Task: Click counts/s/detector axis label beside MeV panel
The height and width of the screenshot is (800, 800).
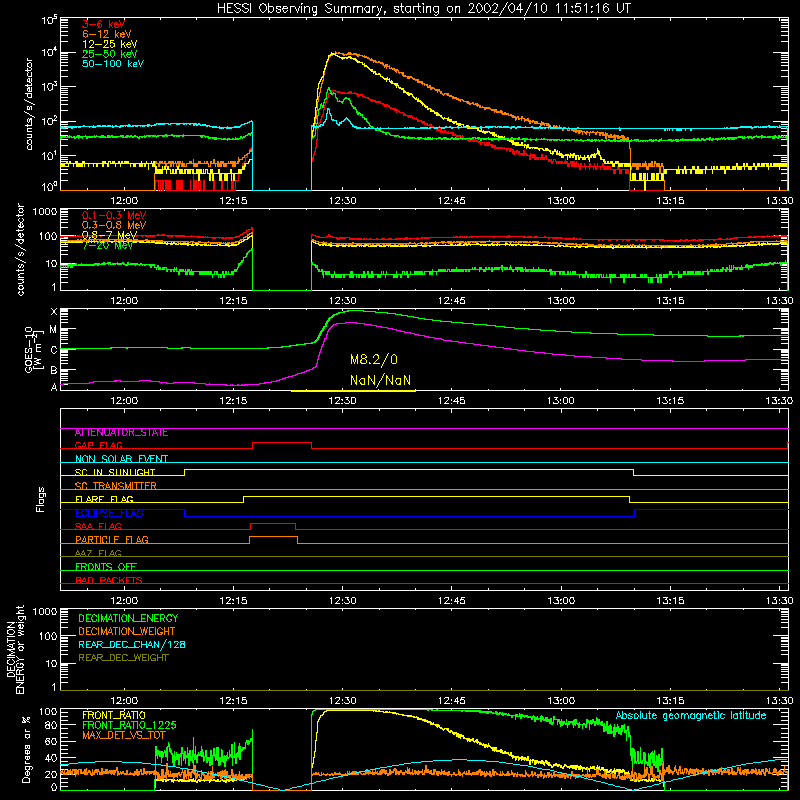Action: (x=20, y=249)
